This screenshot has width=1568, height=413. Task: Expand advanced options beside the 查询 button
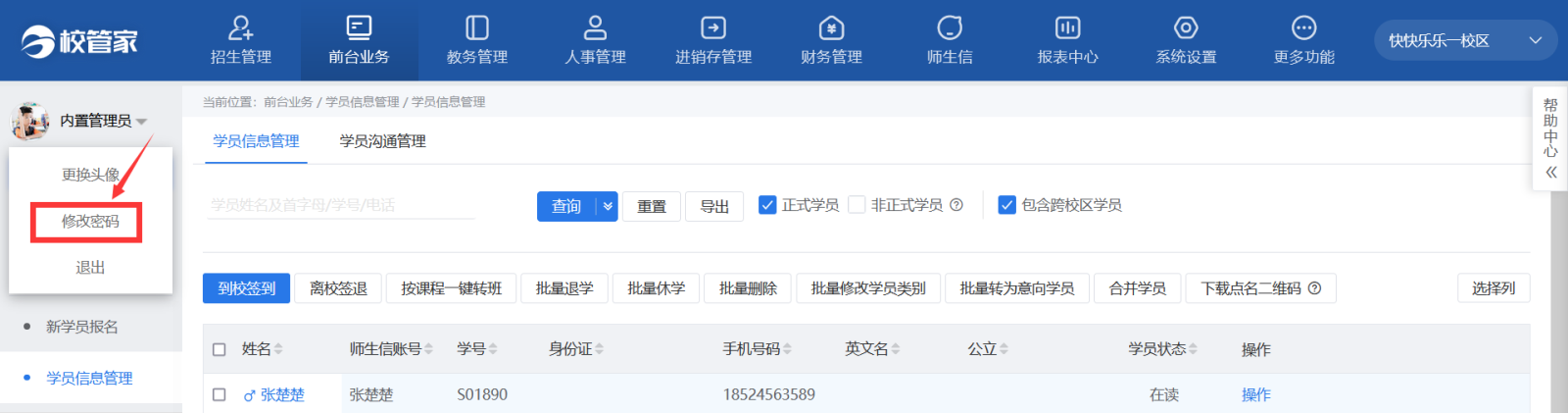[608, 206]
